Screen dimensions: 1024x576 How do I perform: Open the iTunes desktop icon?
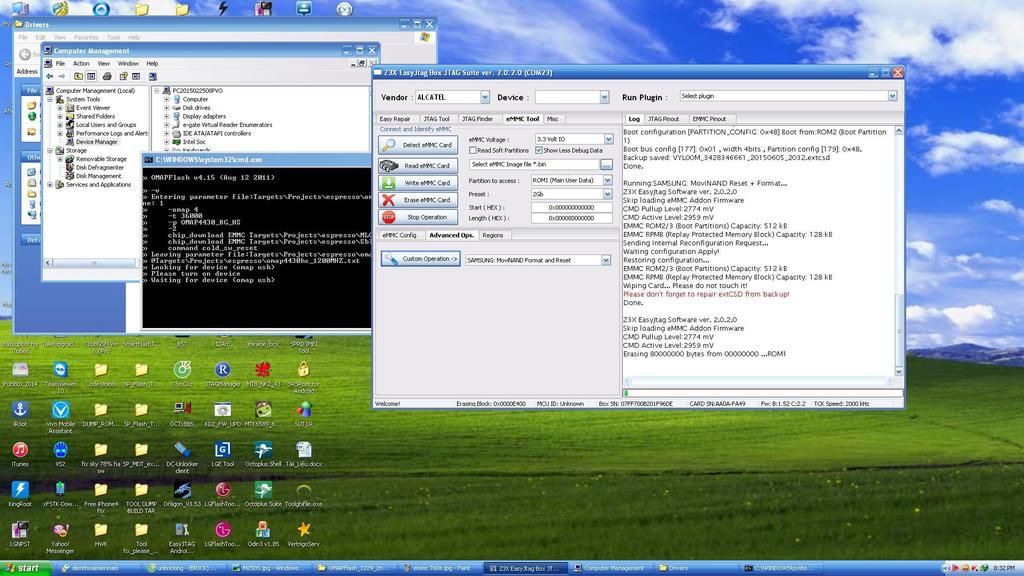(20, 455)
